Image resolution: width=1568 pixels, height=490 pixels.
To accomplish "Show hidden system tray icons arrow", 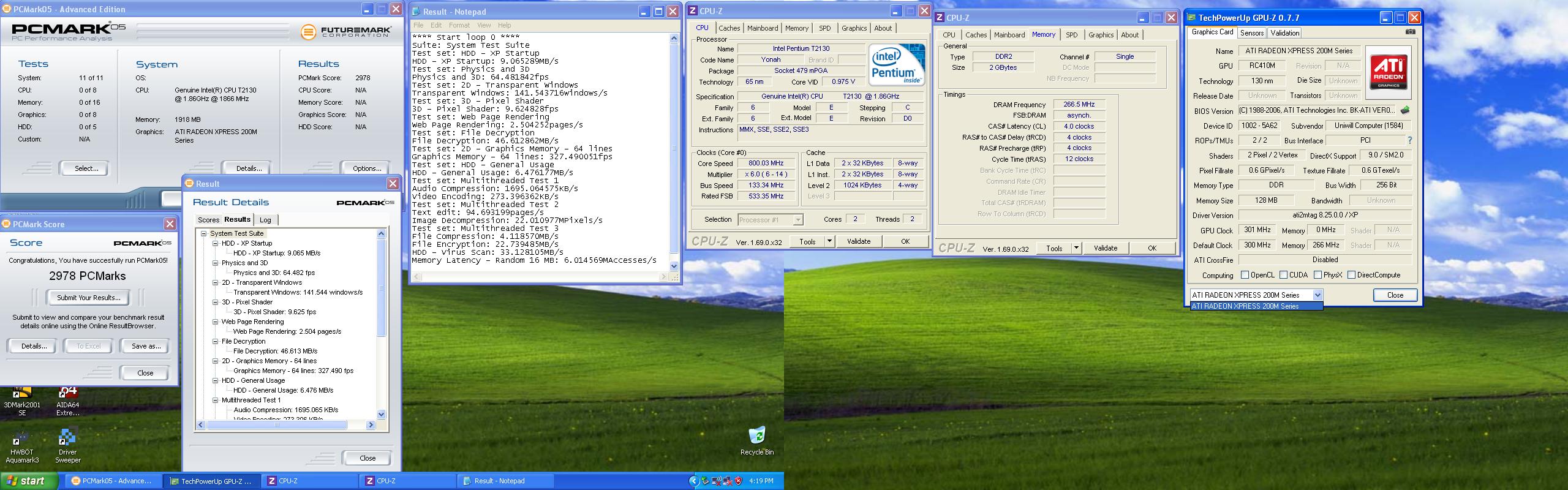I will pos(694,481).
